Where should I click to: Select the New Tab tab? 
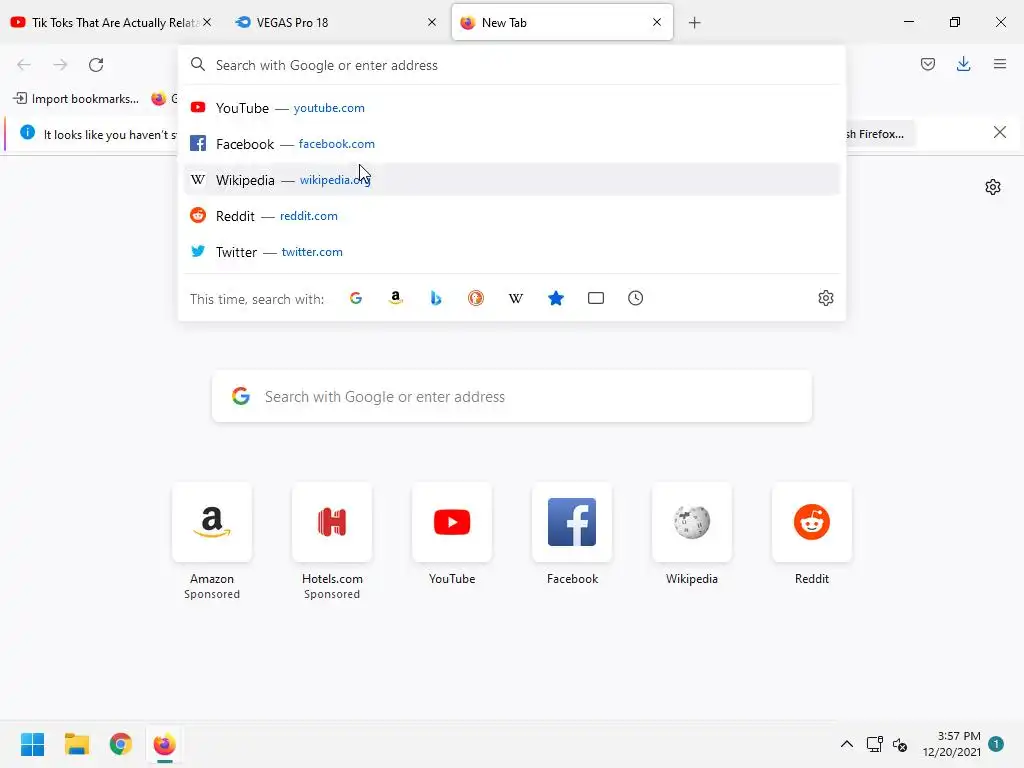tap(562, 23)
